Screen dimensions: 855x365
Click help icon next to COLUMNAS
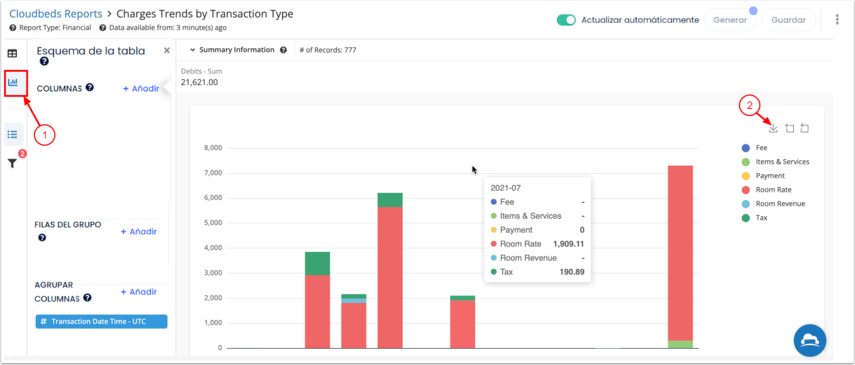(x=89, y=87)
